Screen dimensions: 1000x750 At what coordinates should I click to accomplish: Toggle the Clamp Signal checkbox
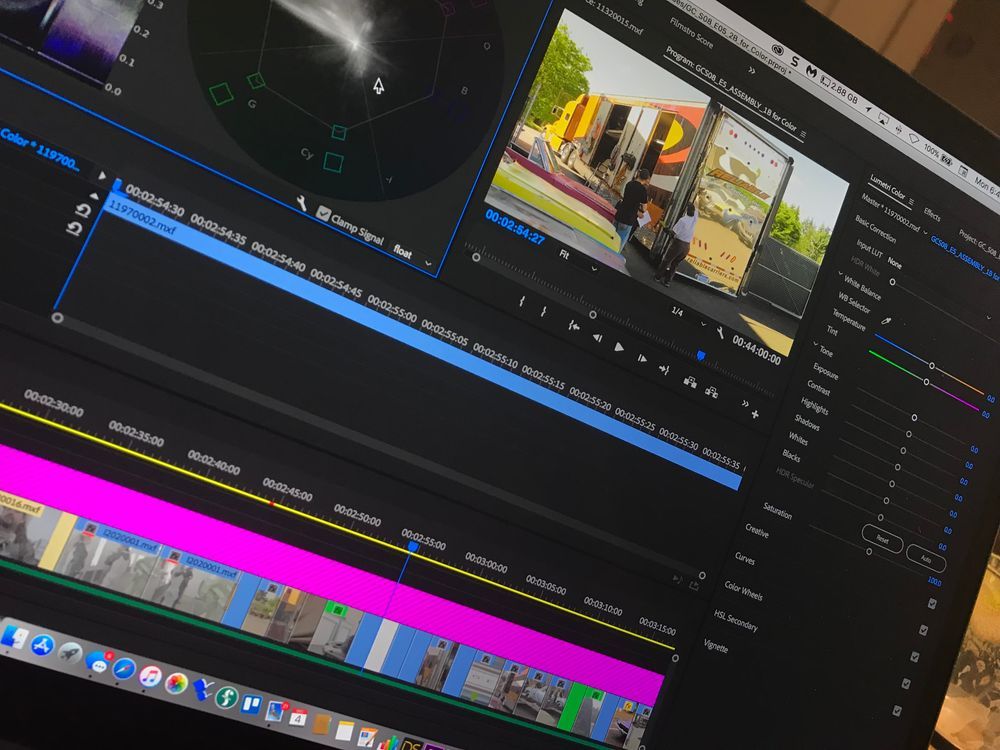coord(324,214)
